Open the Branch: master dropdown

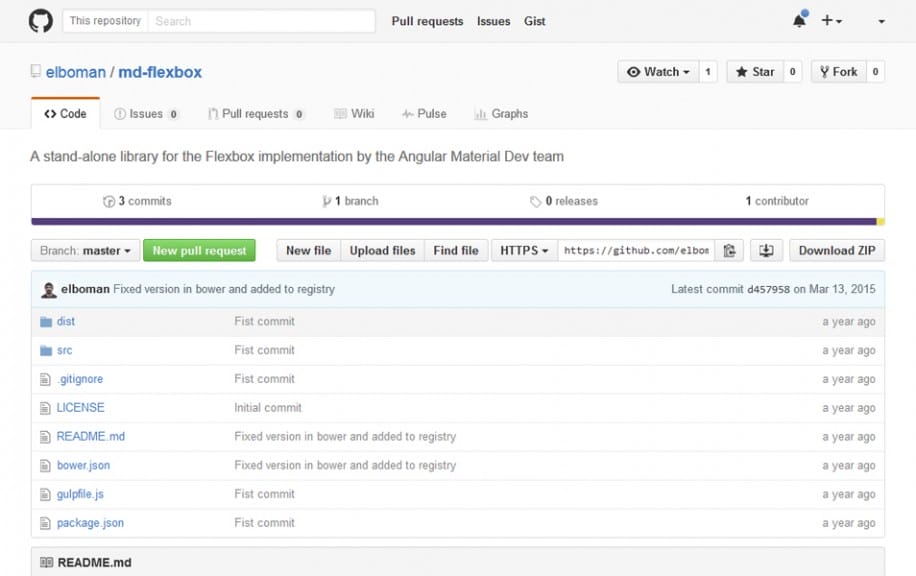(84, 250)
